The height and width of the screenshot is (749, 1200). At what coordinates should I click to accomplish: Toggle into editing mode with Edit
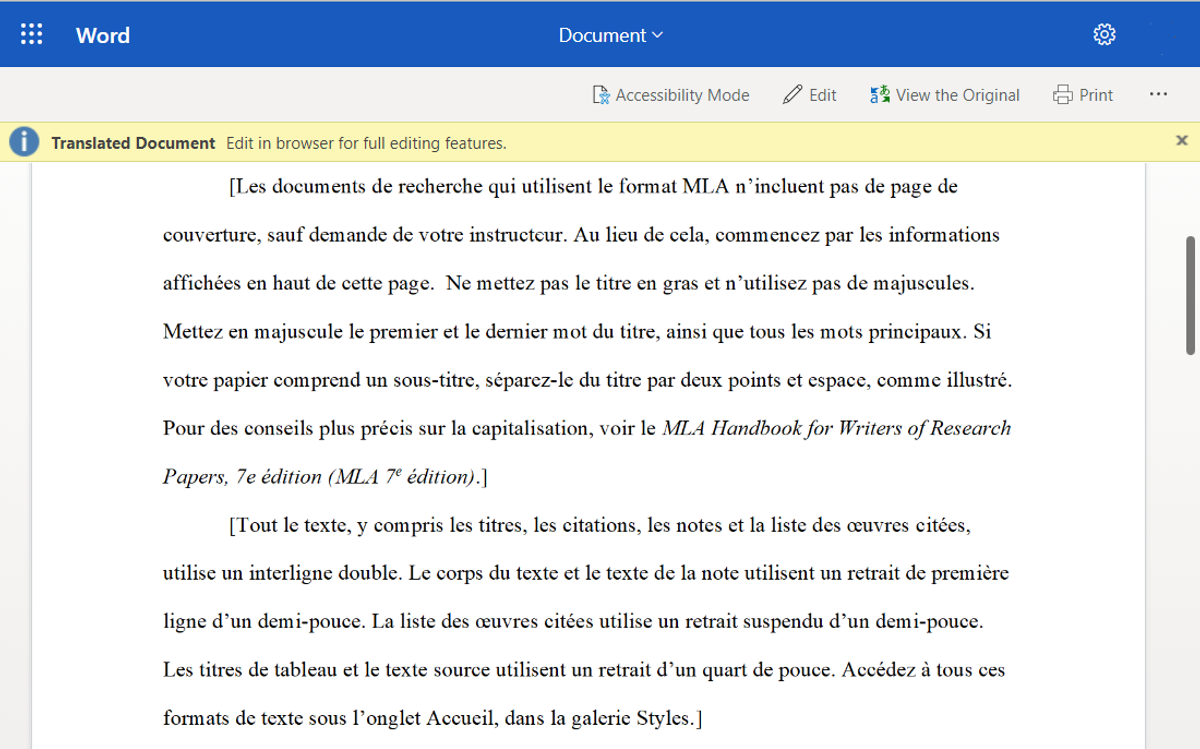[x=809, y=94]
